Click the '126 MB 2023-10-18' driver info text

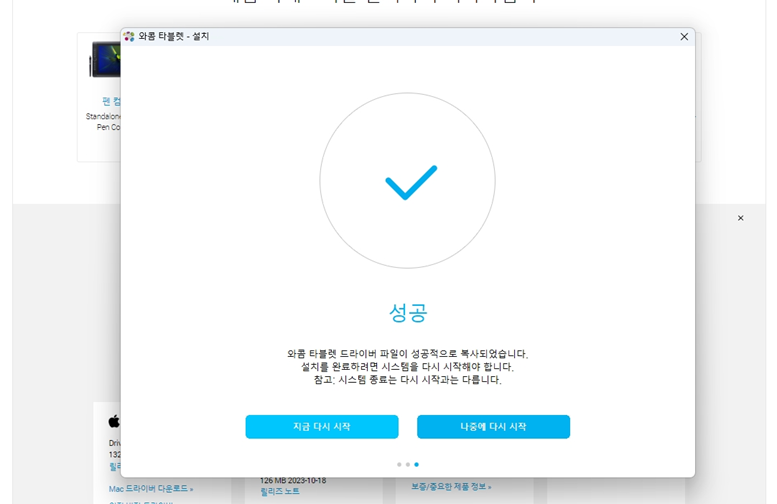pyautogui.click(x=293, y=480)
